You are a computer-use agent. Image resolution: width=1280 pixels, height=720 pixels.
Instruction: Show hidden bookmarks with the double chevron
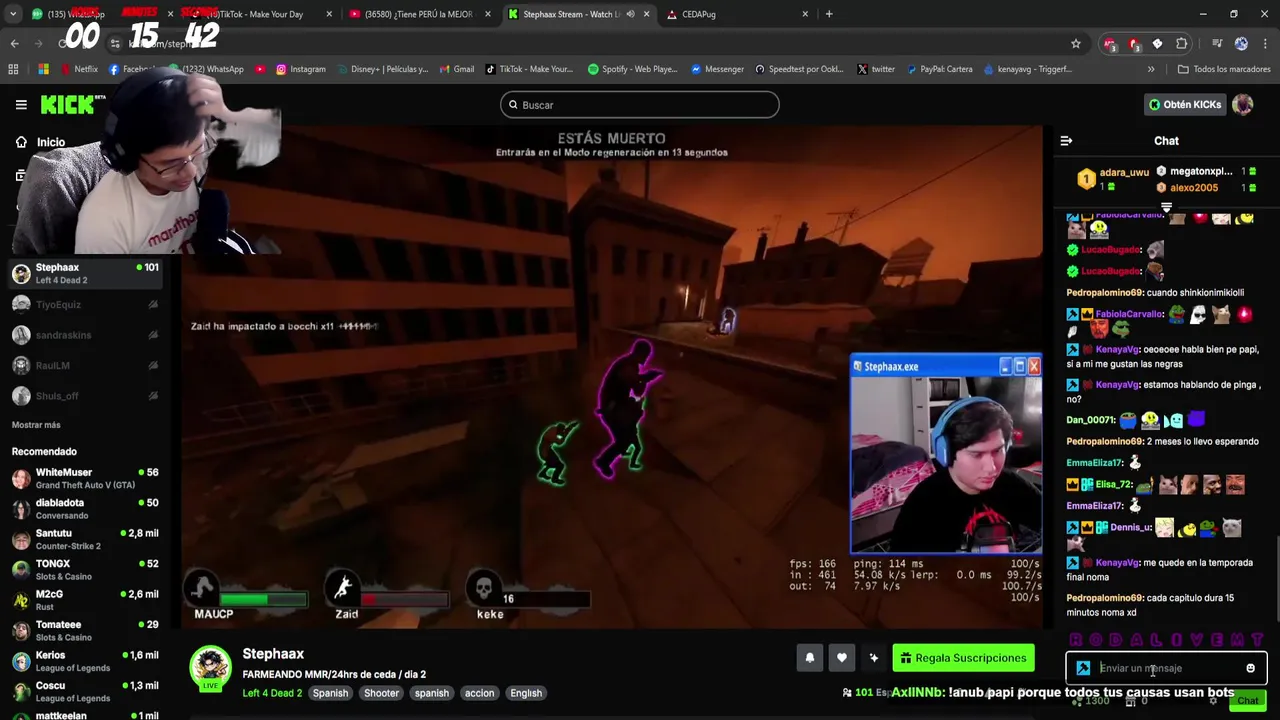pos(1151,69)
